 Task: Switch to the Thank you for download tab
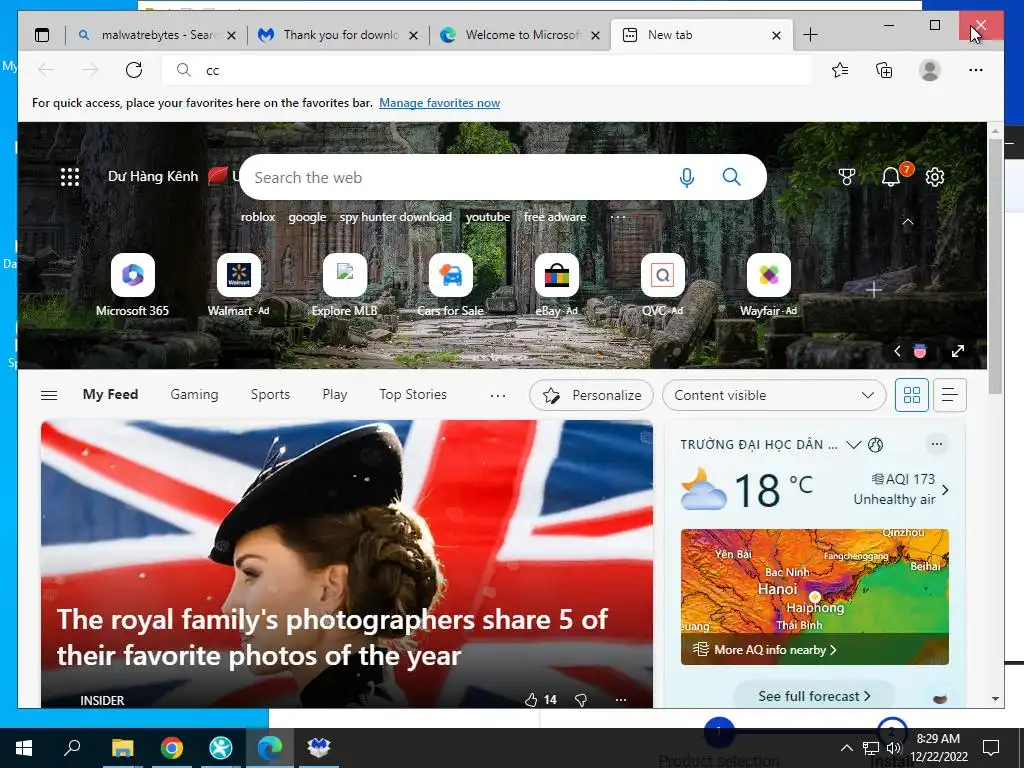click(x=338, y=35)
